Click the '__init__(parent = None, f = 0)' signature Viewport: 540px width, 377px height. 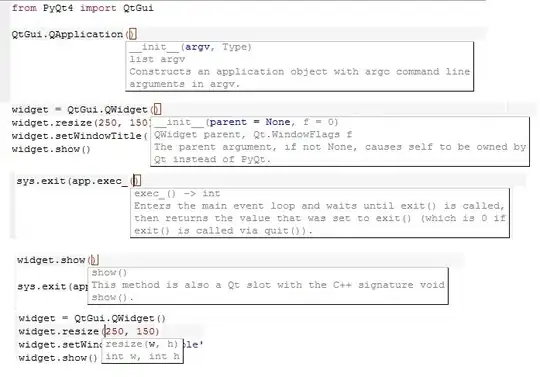246,122
